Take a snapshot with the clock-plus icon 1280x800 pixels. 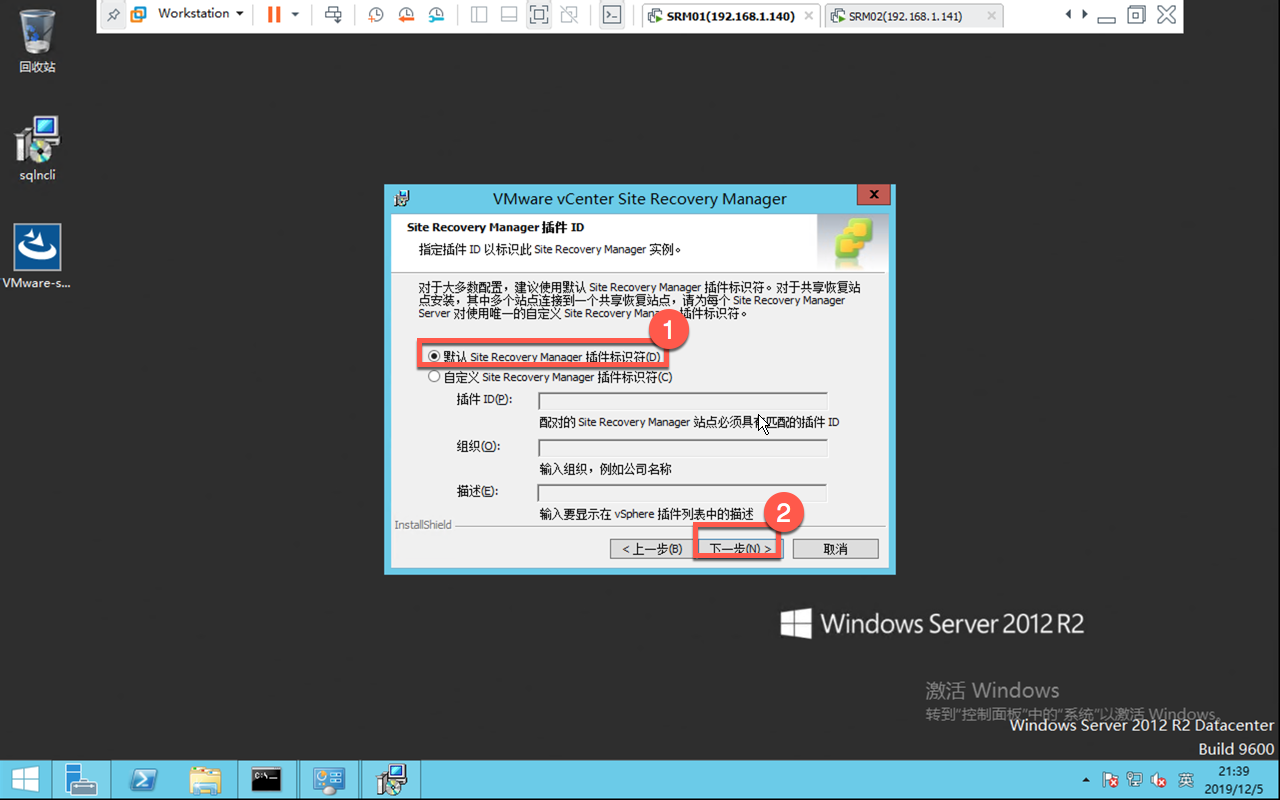tap(376, 15)
